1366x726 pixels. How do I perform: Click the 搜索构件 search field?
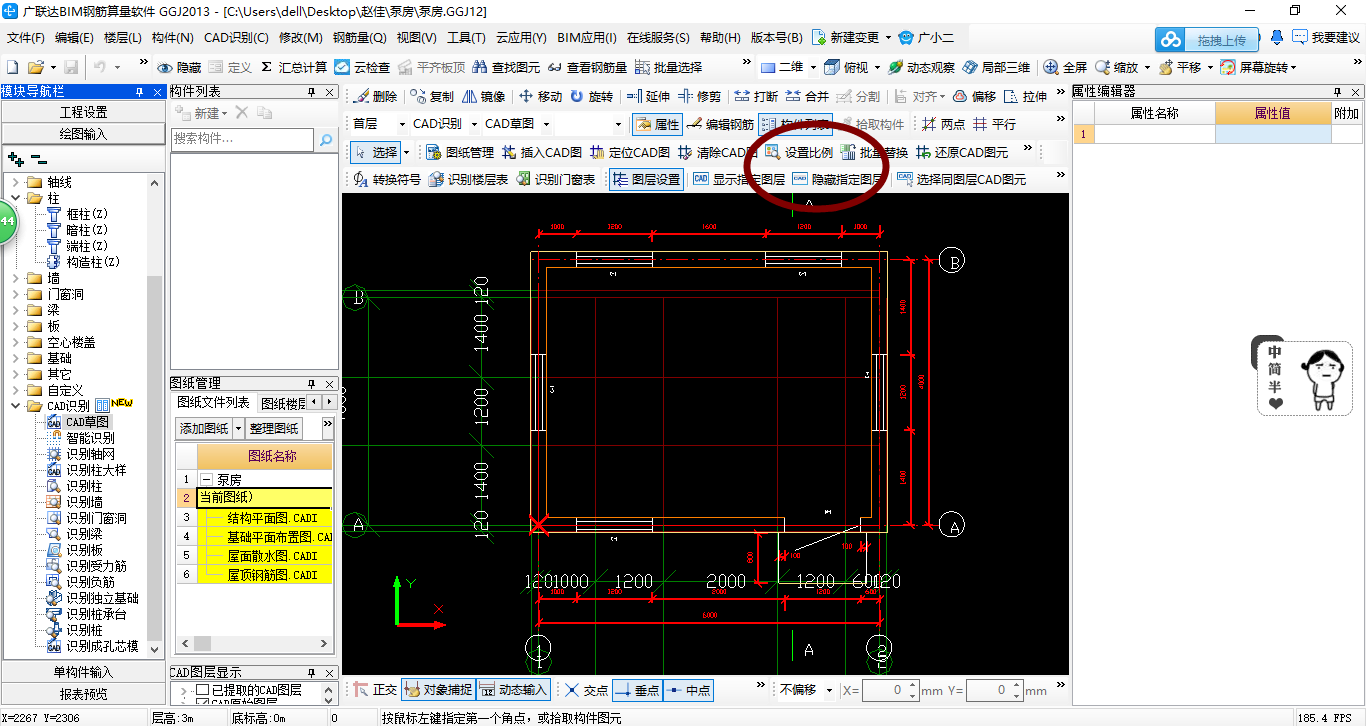point(244,140)
